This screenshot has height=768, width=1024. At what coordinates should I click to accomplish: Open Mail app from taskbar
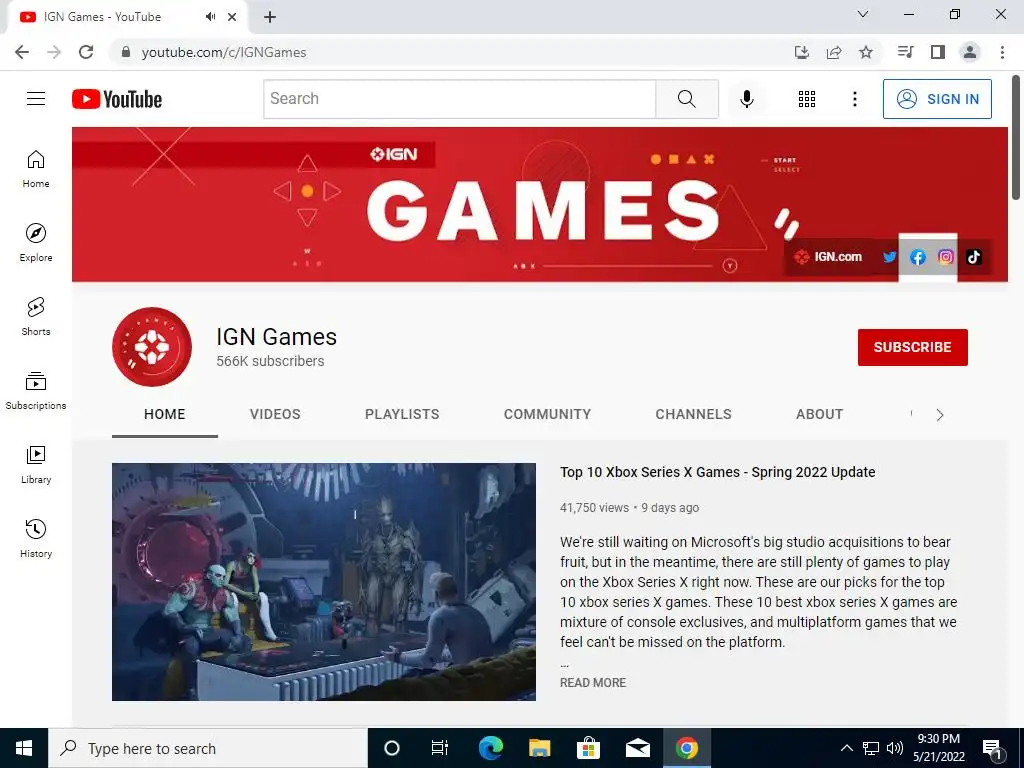pos(637,748)
